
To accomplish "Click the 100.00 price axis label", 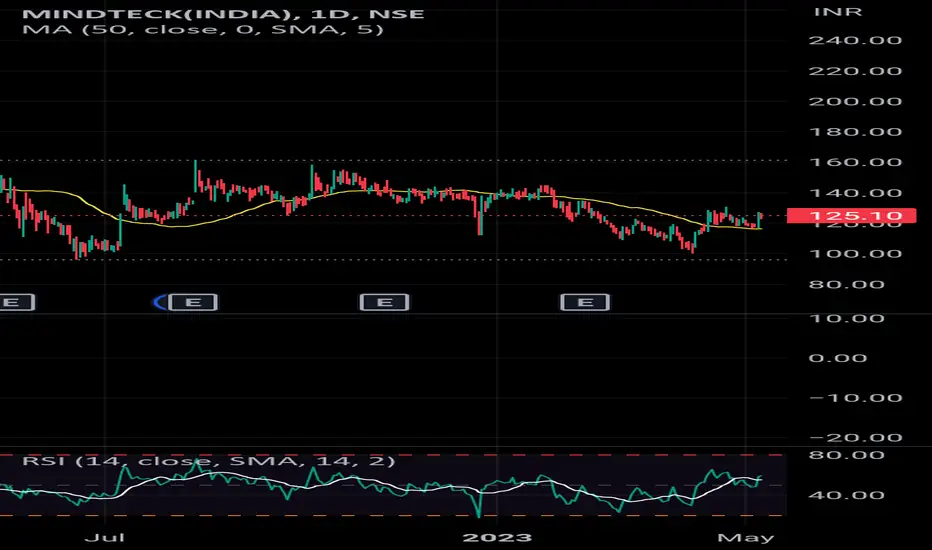I will coord(855,253).
